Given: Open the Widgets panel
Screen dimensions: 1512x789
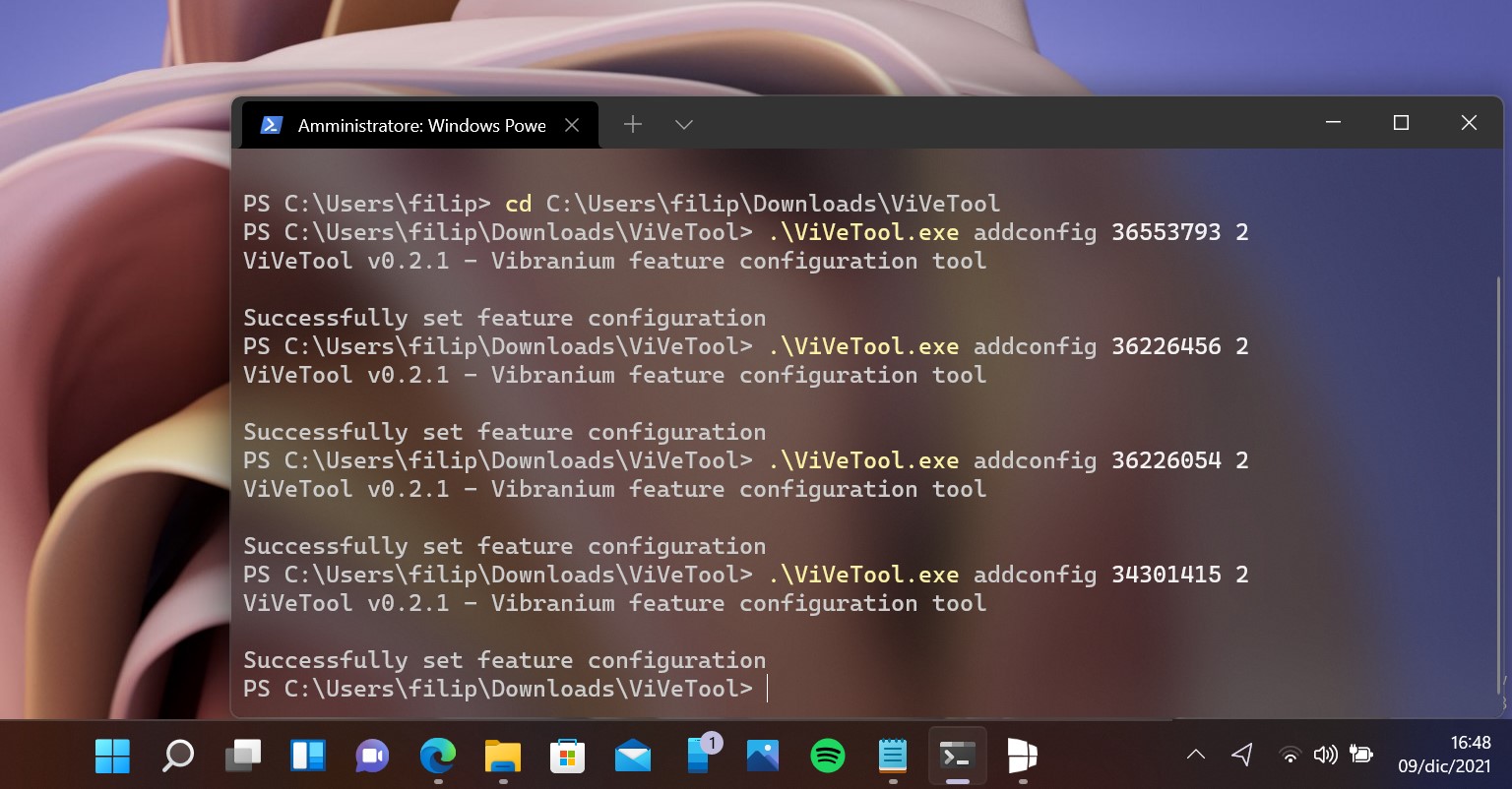Looking at the screenshot, I should point(308,756).
